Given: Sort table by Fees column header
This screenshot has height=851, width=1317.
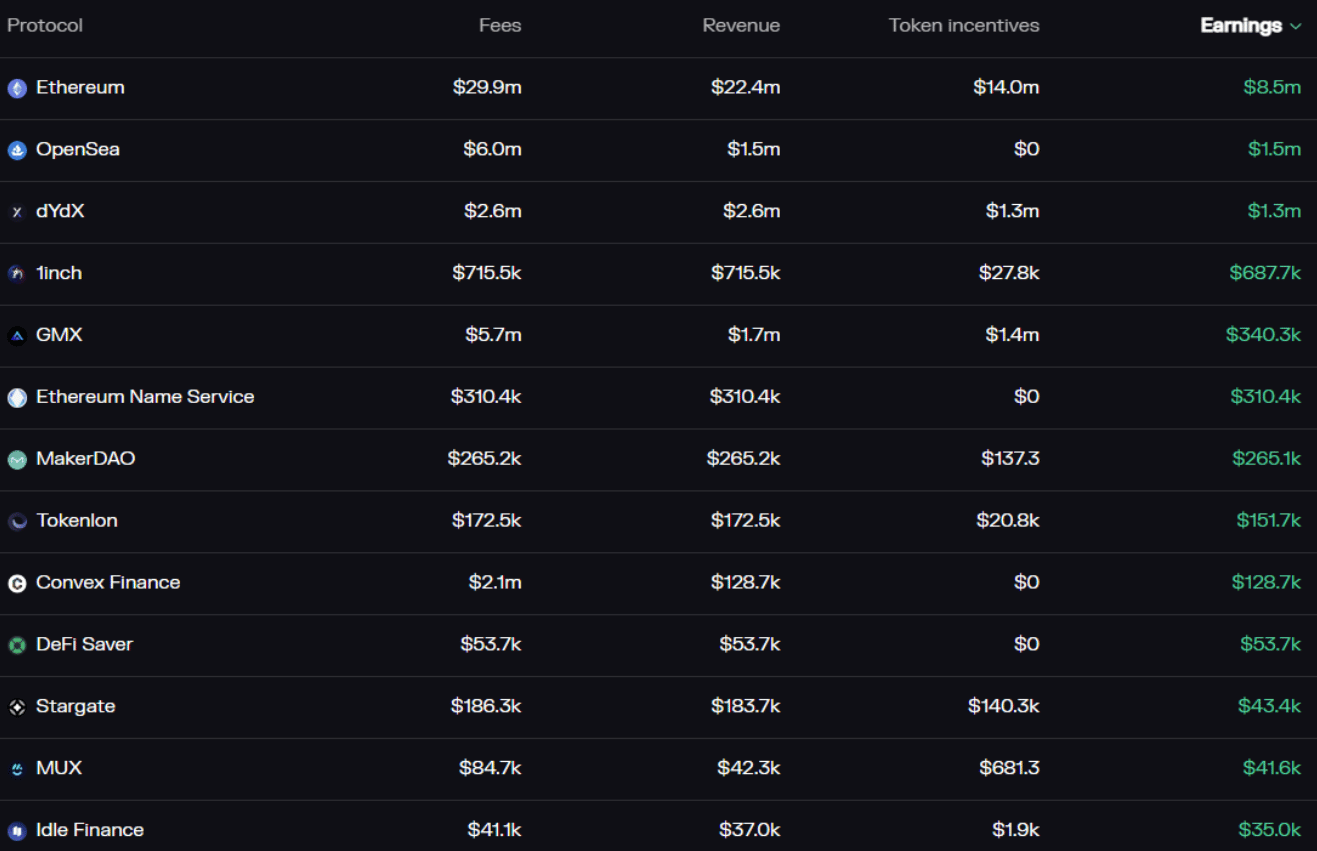Looking at the screenshot, I should pyautogui.click(x=500, y=26).
